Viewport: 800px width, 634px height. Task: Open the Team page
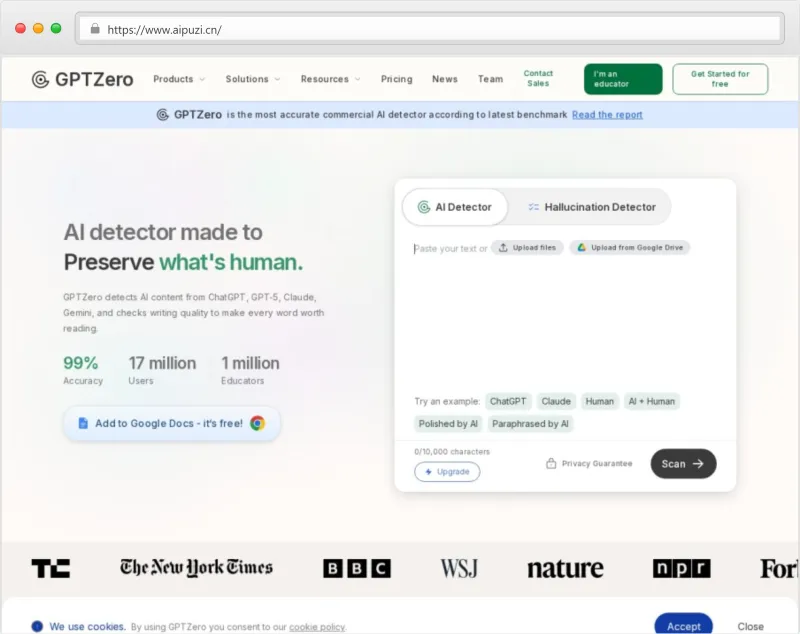point(490,79)
